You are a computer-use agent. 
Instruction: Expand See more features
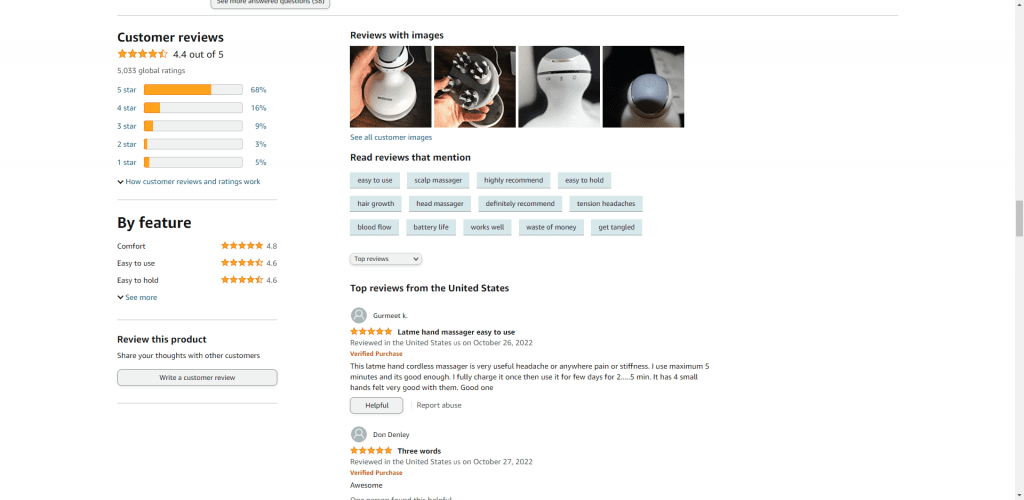[137, 297]
